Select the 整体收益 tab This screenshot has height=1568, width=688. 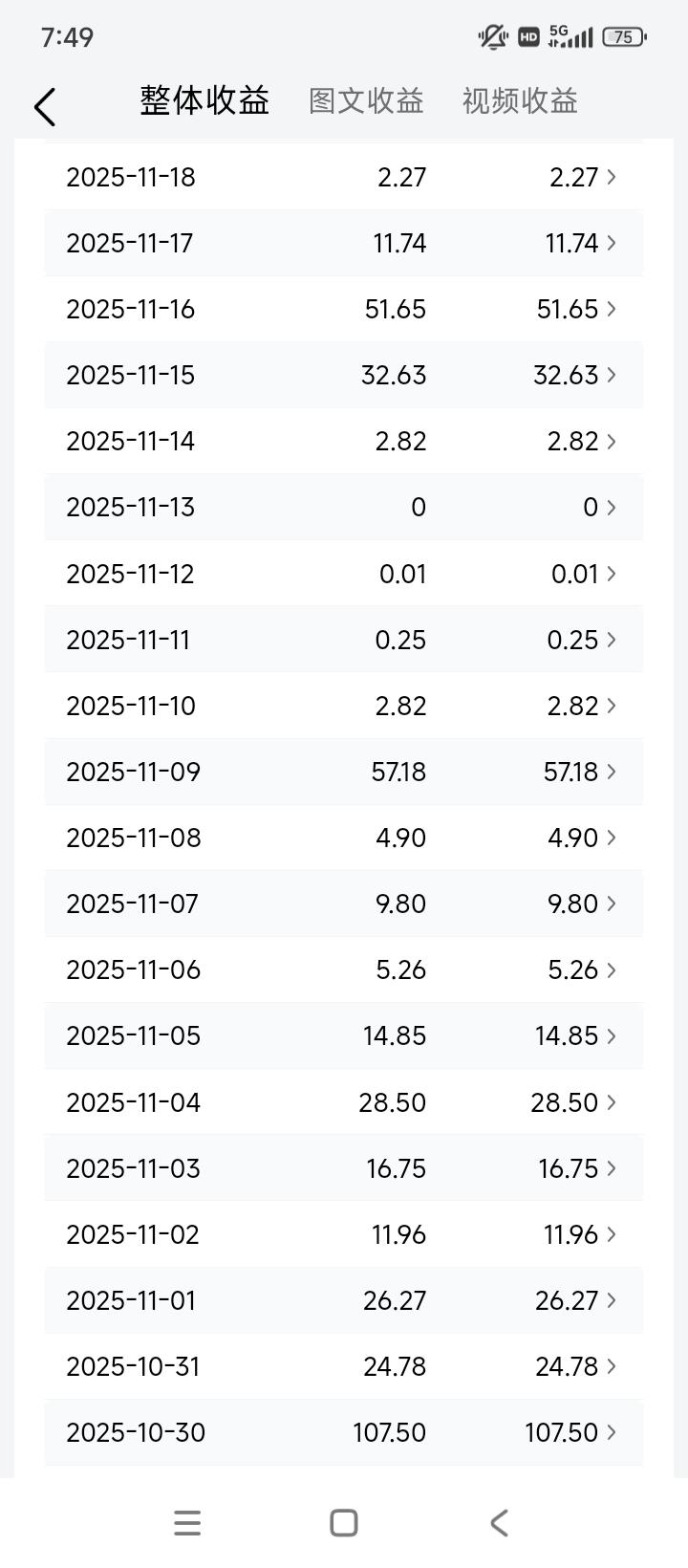pos(204,100)
